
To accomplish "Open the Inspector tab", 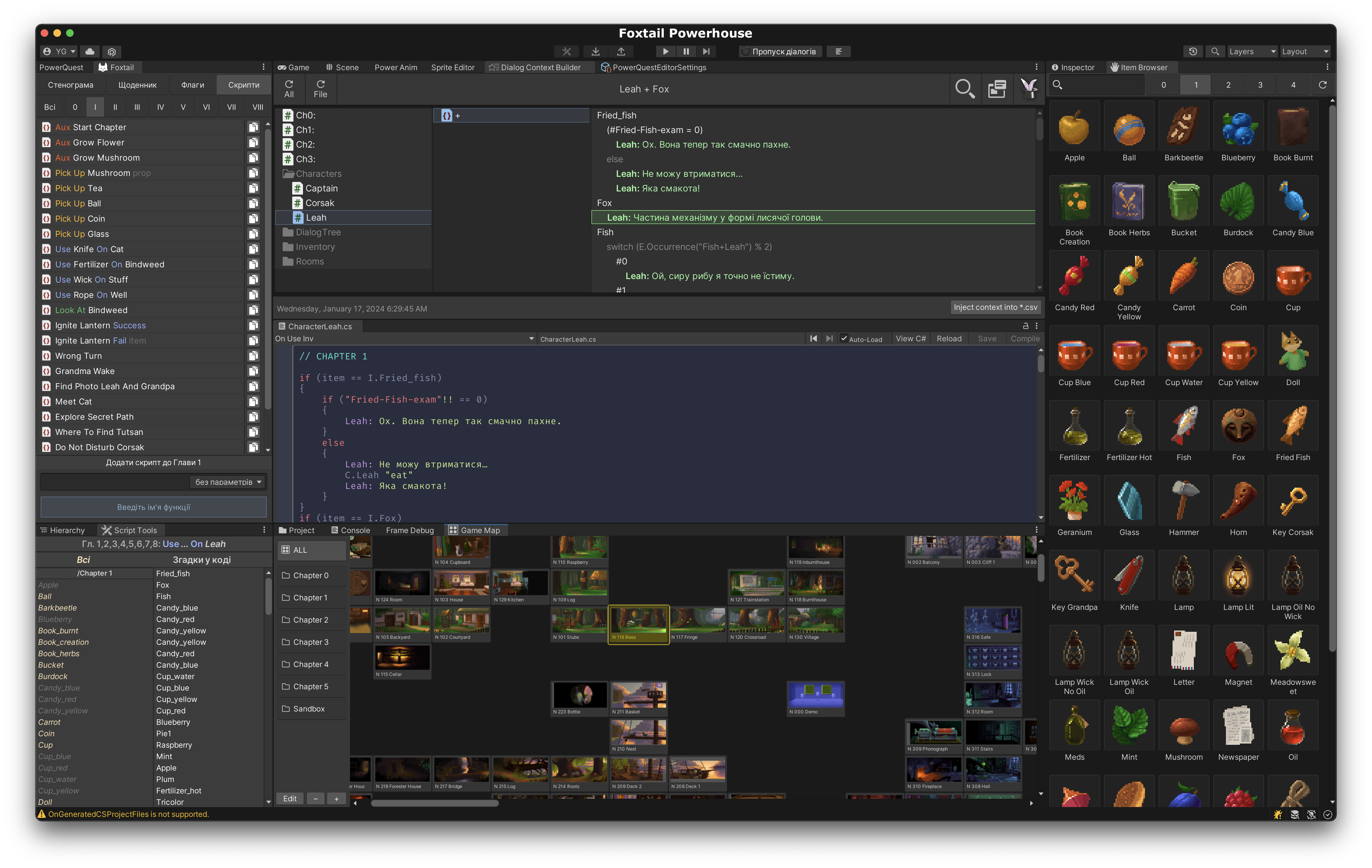I will click(x=1072, y=67).
